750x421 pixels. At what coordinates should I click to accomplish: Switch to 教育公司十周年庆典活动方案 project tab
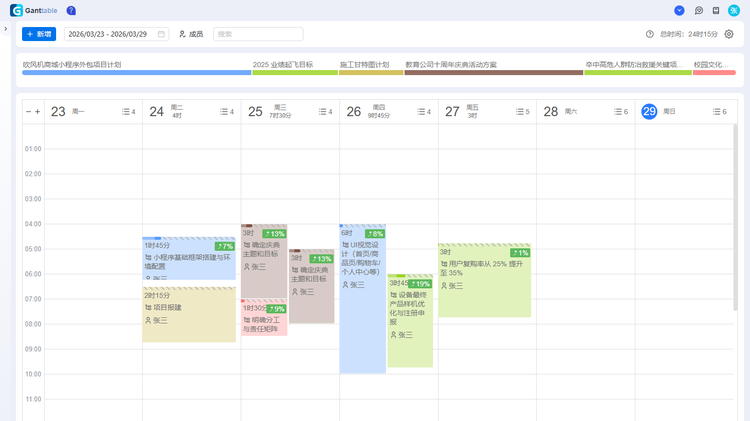click(x=450, y=64)
